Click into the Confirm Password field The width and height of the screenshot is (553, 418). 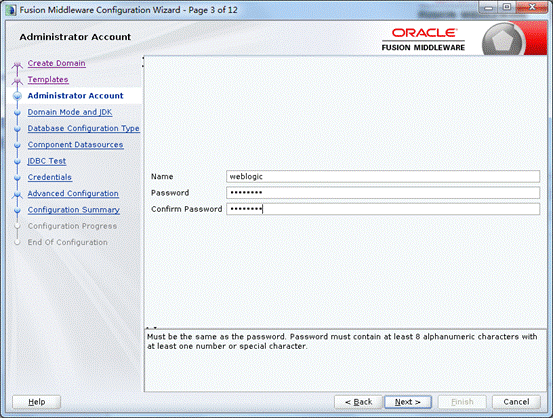pyautogui.click(x=383, y=209)
